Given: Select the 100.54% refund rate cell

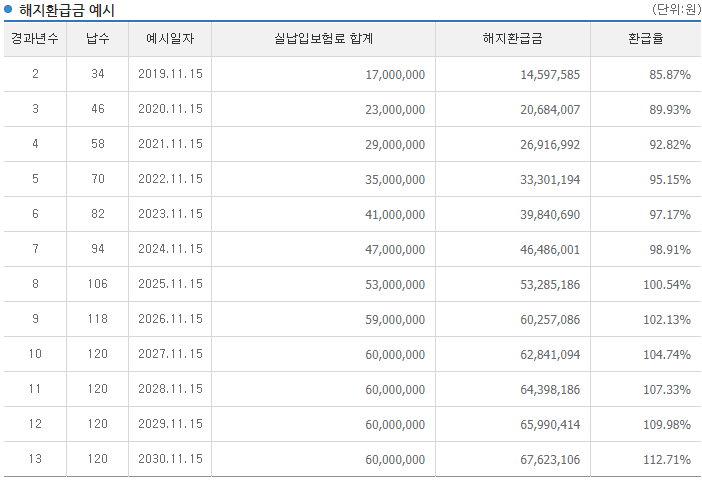Looking at the screenshot, I should point(666,285).
